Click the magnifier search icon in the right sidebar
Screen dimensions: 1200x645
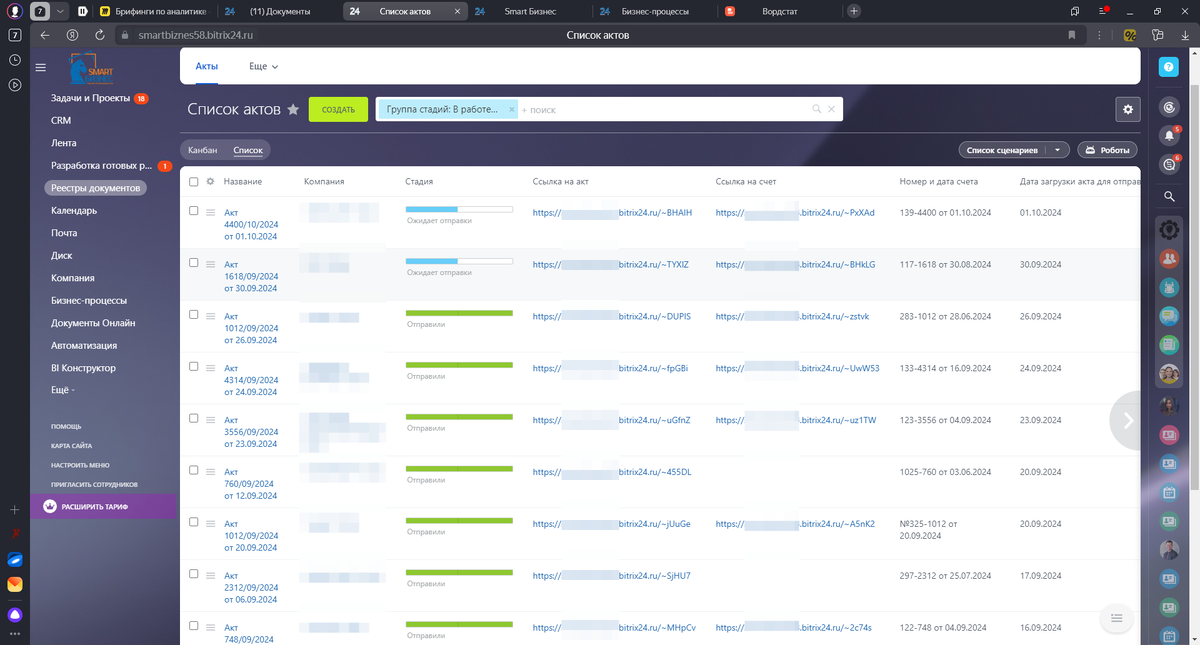coord(1169,196)
